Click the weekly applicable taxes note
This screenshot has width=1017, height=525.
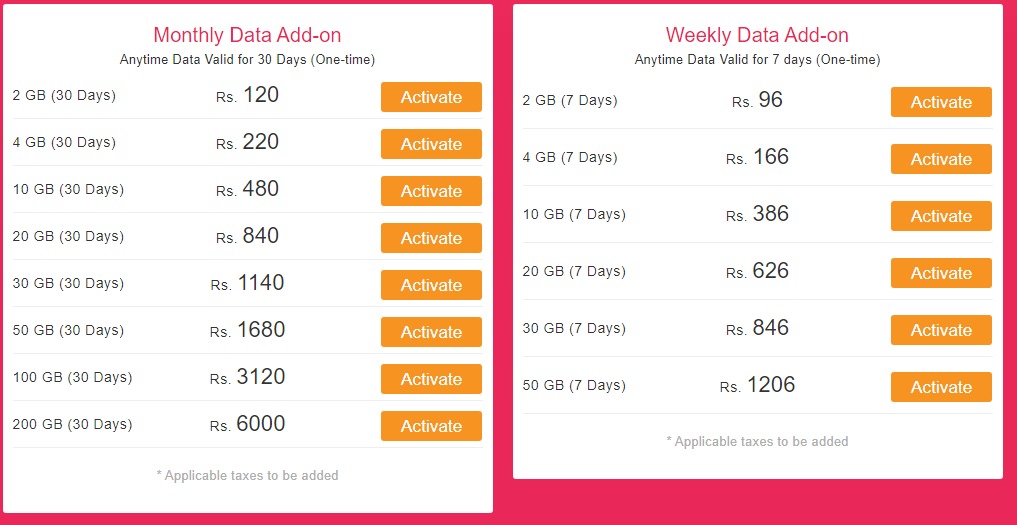757,441
